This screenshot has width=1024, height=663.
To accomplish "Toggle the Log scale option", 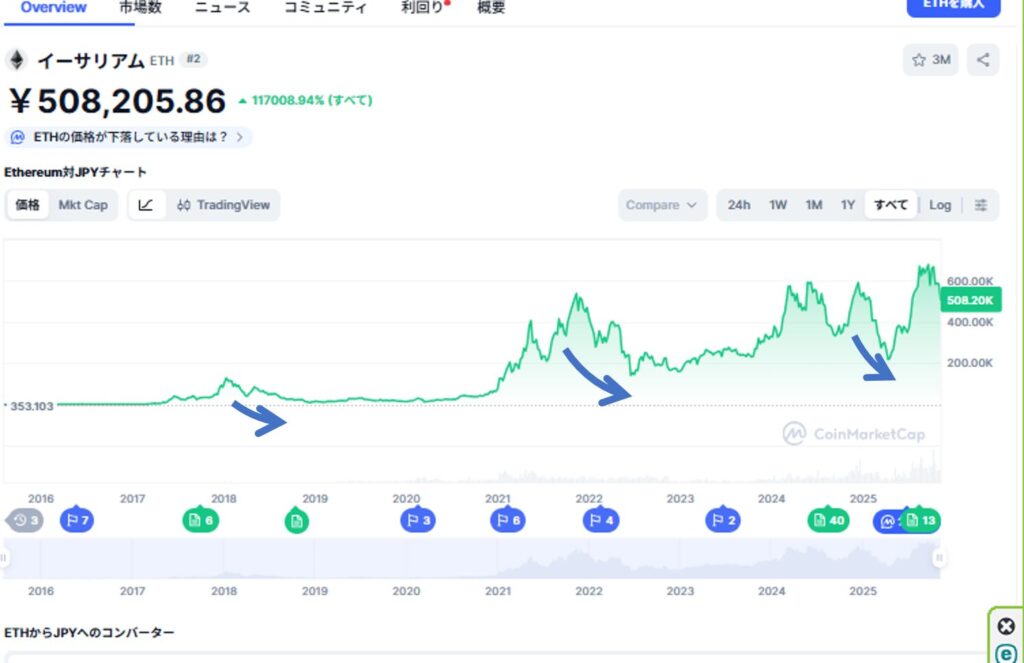I will click(940, 205).
